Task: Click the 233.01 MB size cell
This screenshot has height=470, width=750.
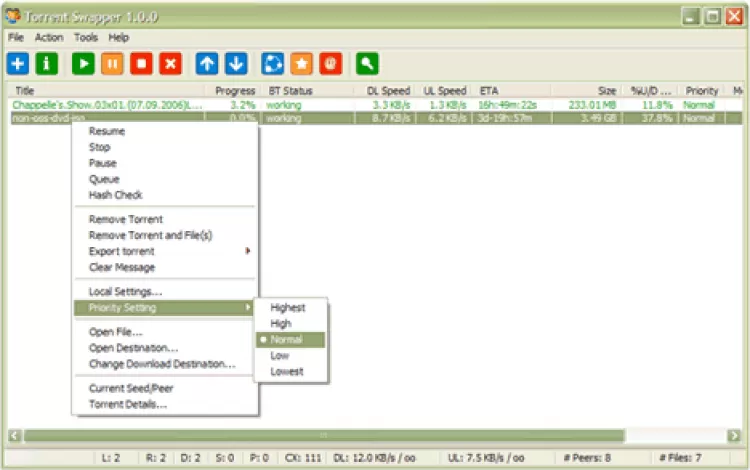Action: (x=592, y=105)
